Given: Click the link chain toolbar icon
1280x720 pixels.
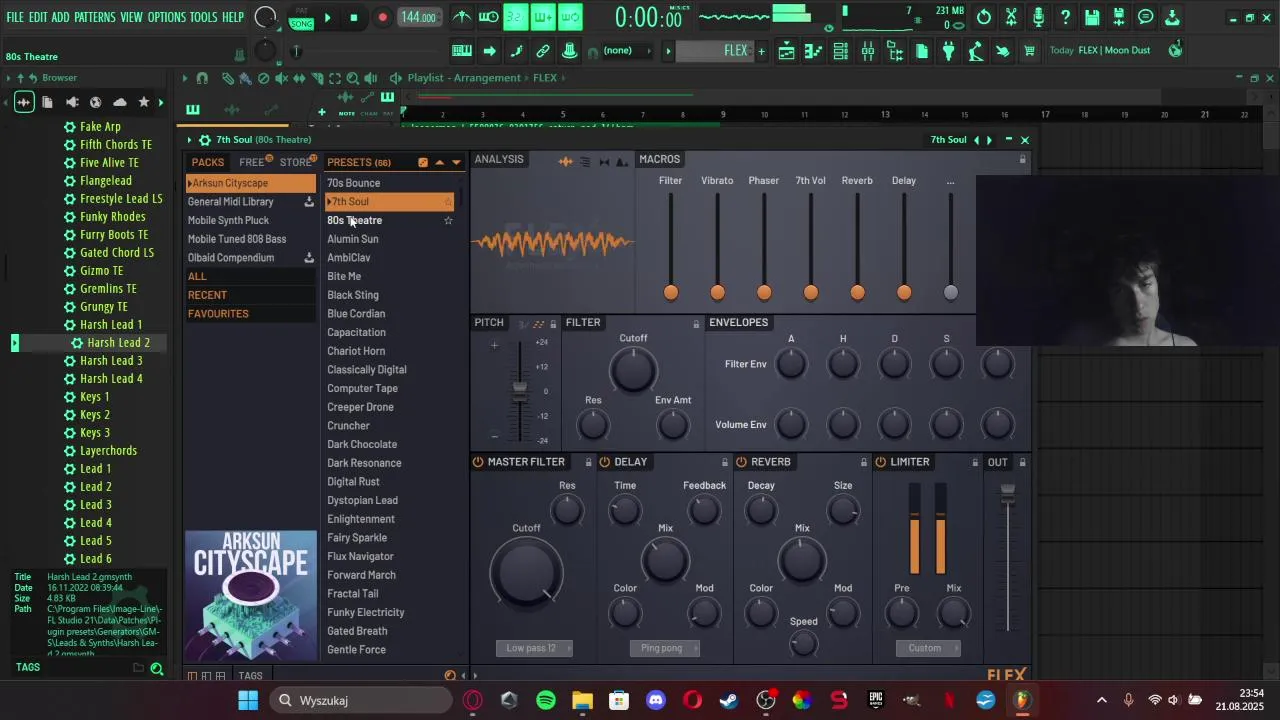Looking at the screenshot, I should pyautogui.click(x=543, y=51).
